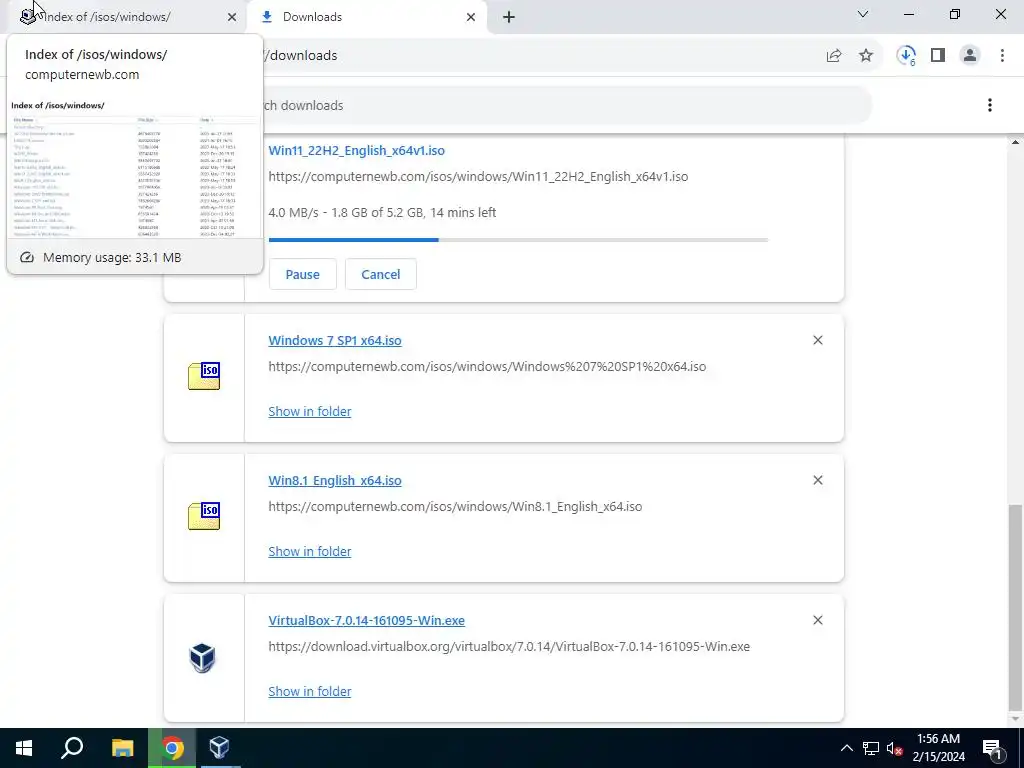Click the downloads page vertical scrollbar thumb
Viewport: 1024px width, 768px height.
[x=1015, y=607]
